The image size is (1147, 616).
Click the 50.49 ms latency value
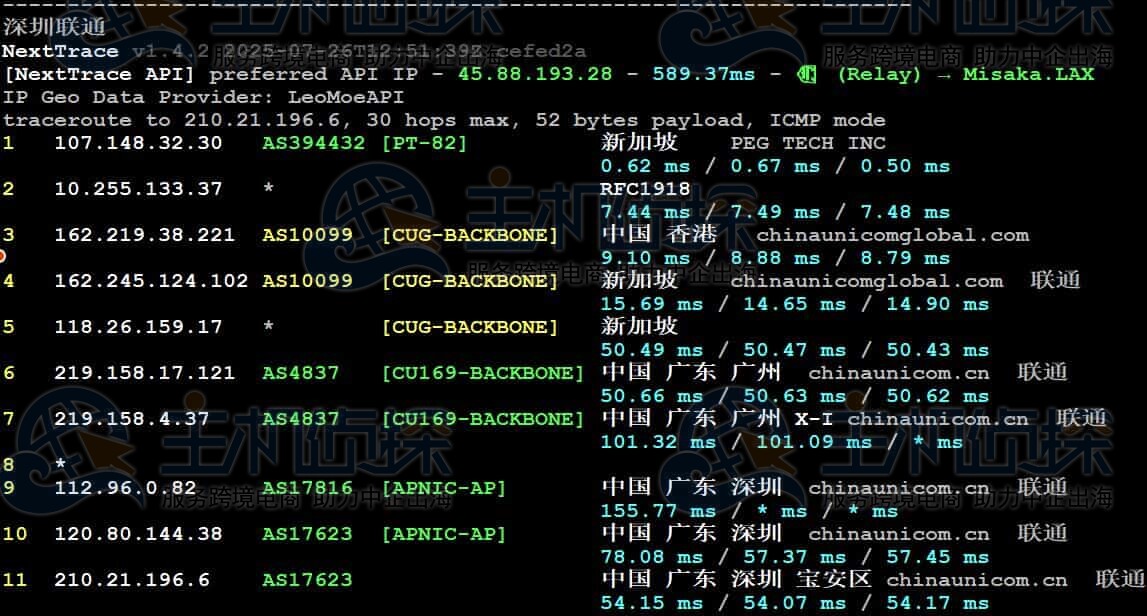[651, 350]
